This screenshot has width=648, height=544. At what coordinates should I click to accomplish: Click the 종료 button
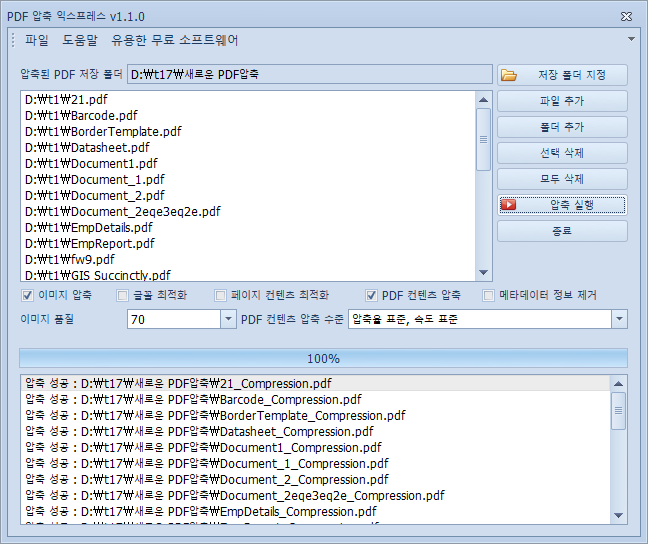click(562, 231)
